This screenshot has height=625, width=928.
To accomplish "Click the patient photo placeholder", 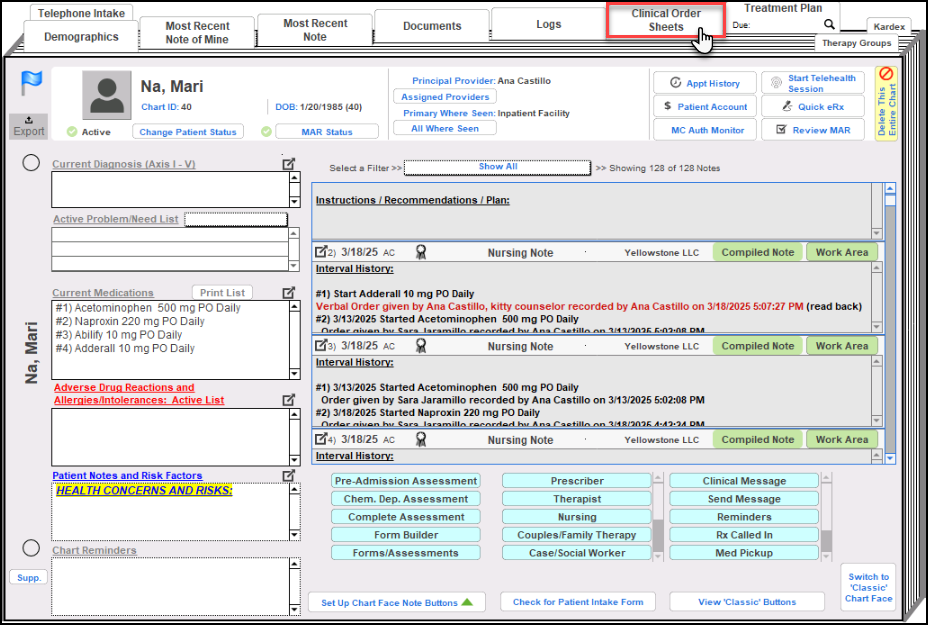I will pos(107,95).
